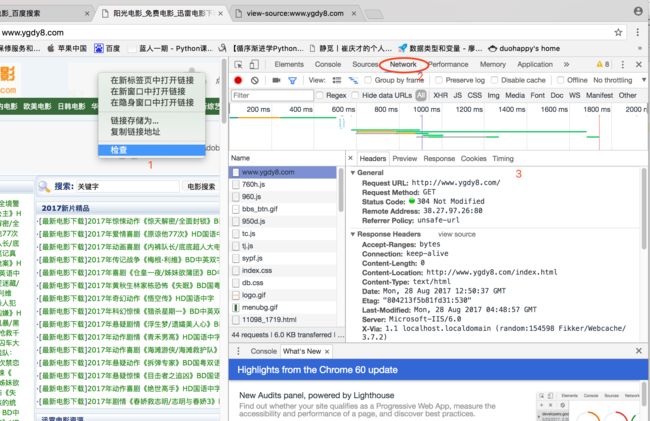Open the DevTools three-dot customize menu
This screenshot has width=650, height=421.
pyautogui.click(x=622, y=64)
